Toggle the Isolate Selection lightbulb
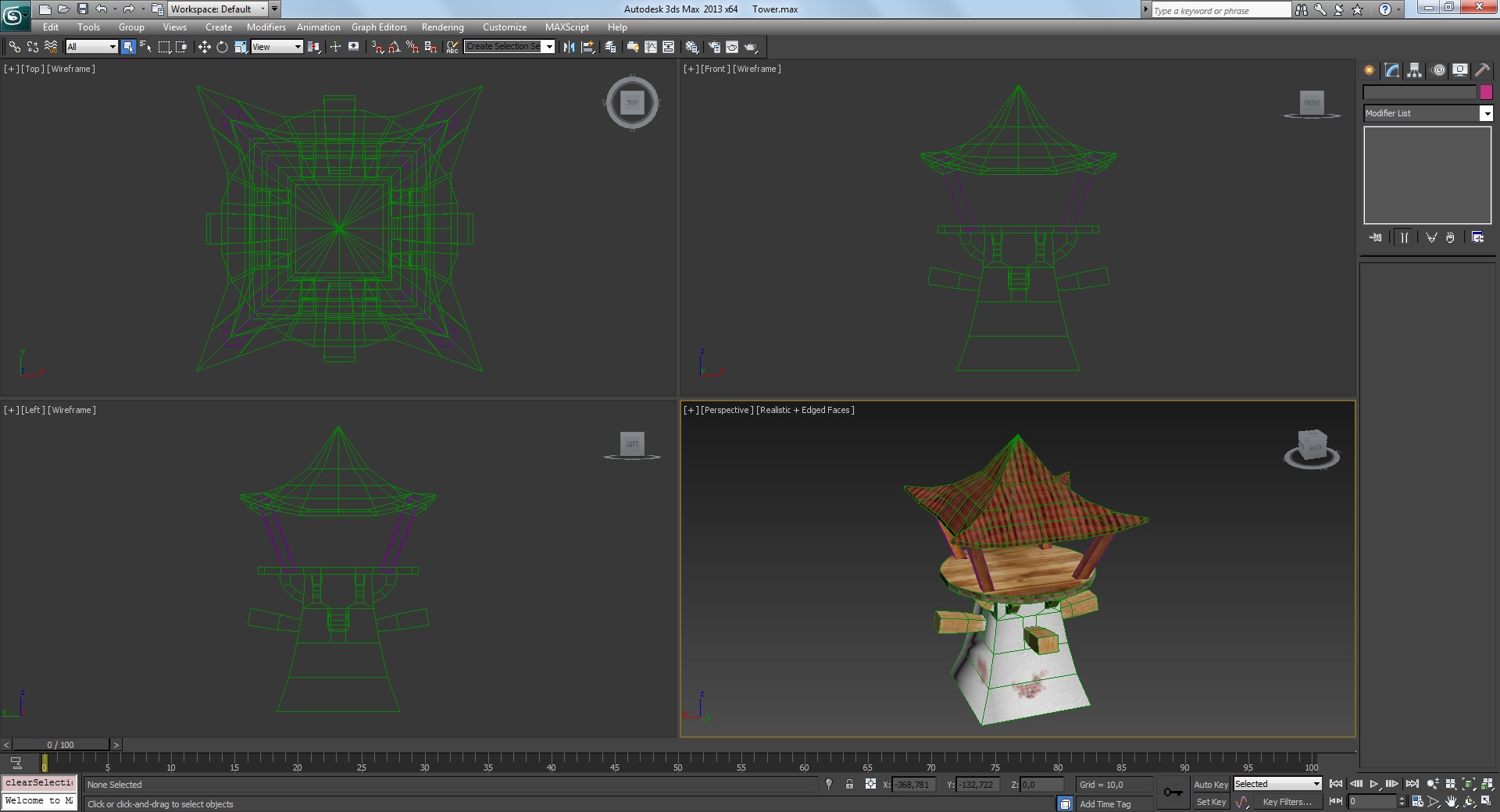 coord(829,785)
